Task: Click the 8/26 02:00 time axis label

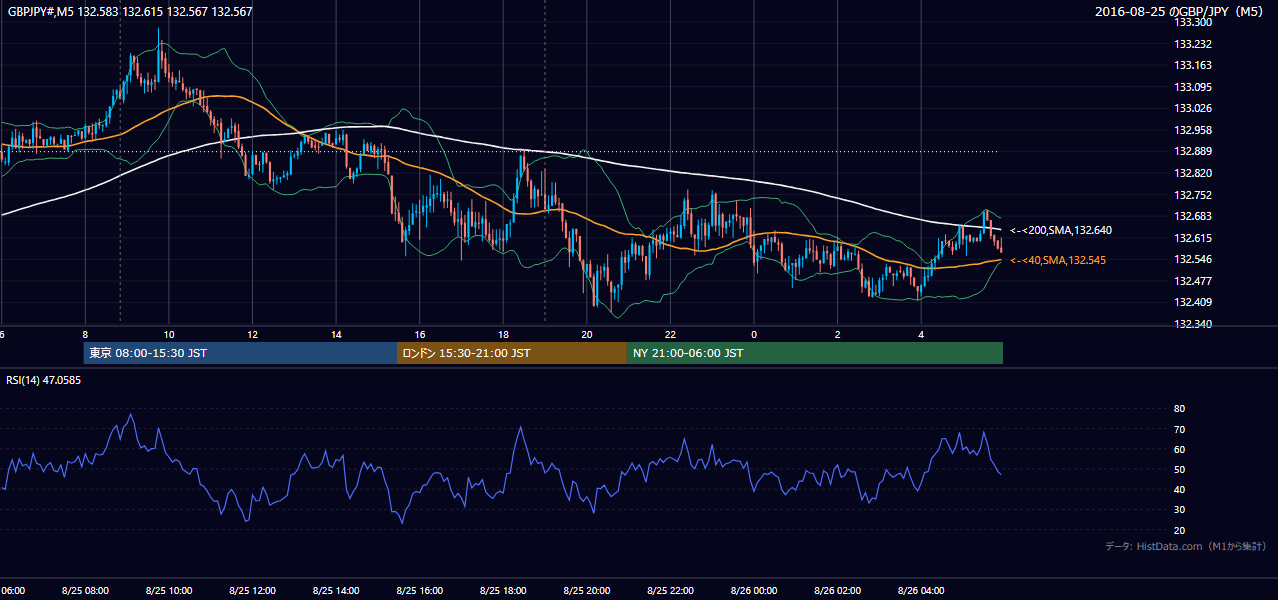Action: [x=837, y=591]
